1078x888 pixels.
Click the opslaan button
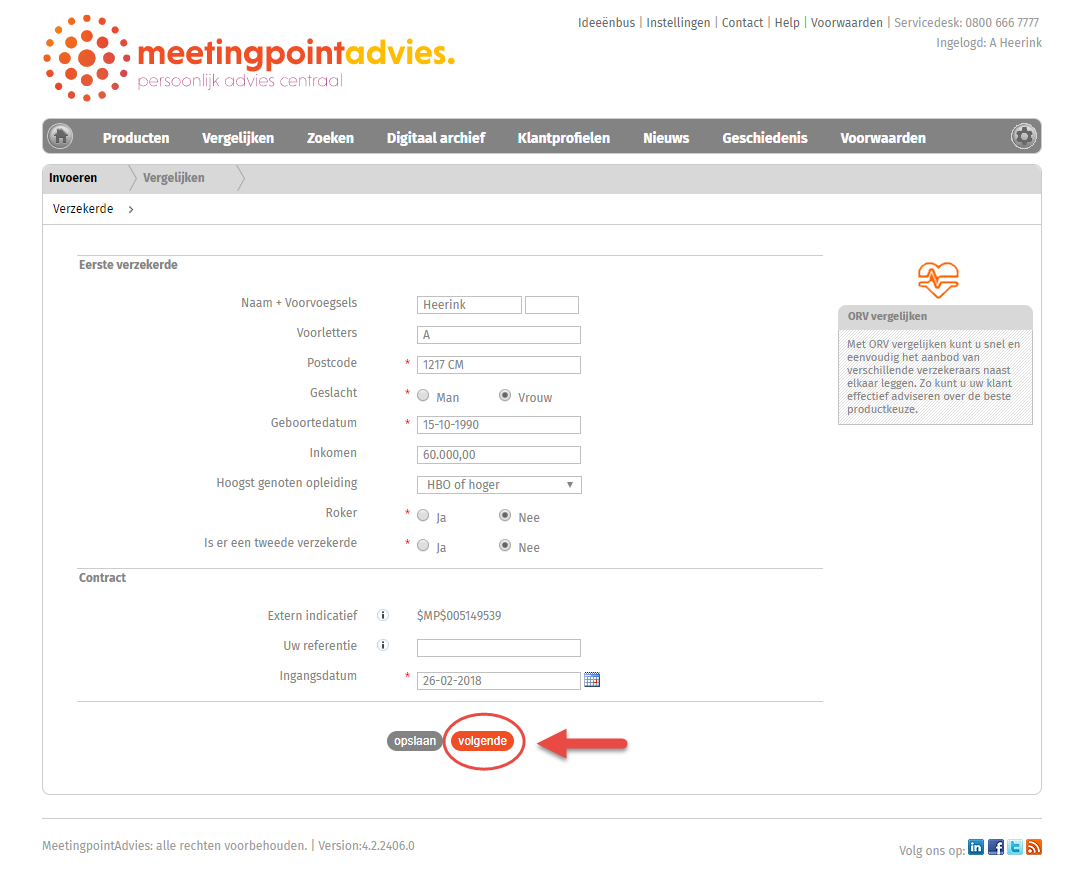[x=415, y=741]
